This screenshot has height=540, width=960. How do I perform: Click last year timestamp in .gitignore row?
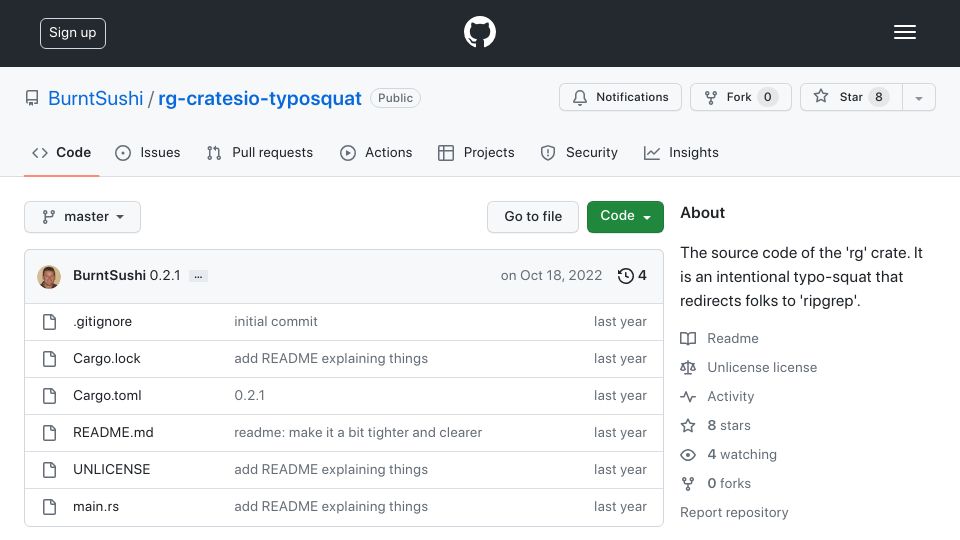pyautogui.click(x=620, y=321)
